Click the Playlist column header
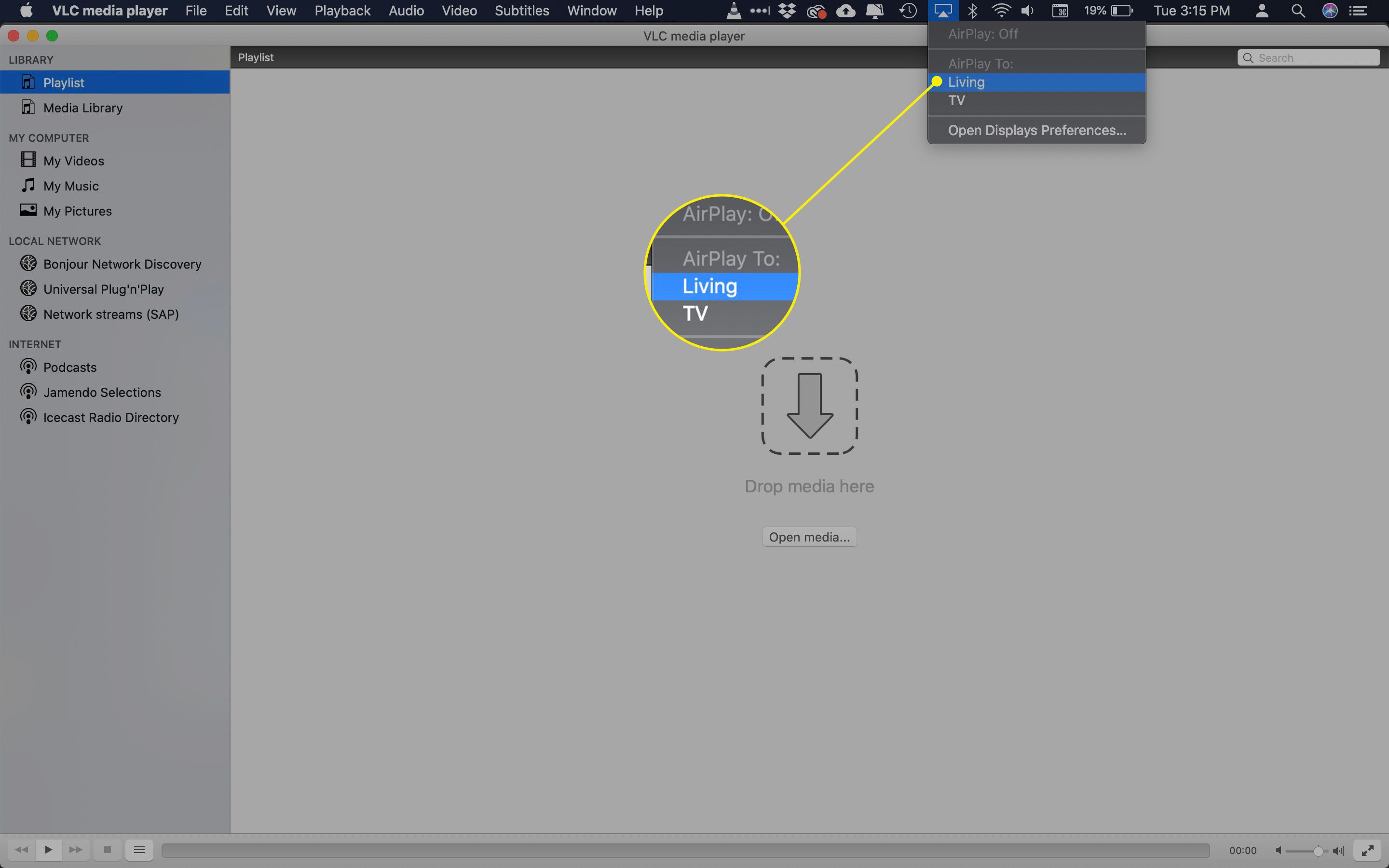Viewport: 1389px width, 868px height. 256,57
